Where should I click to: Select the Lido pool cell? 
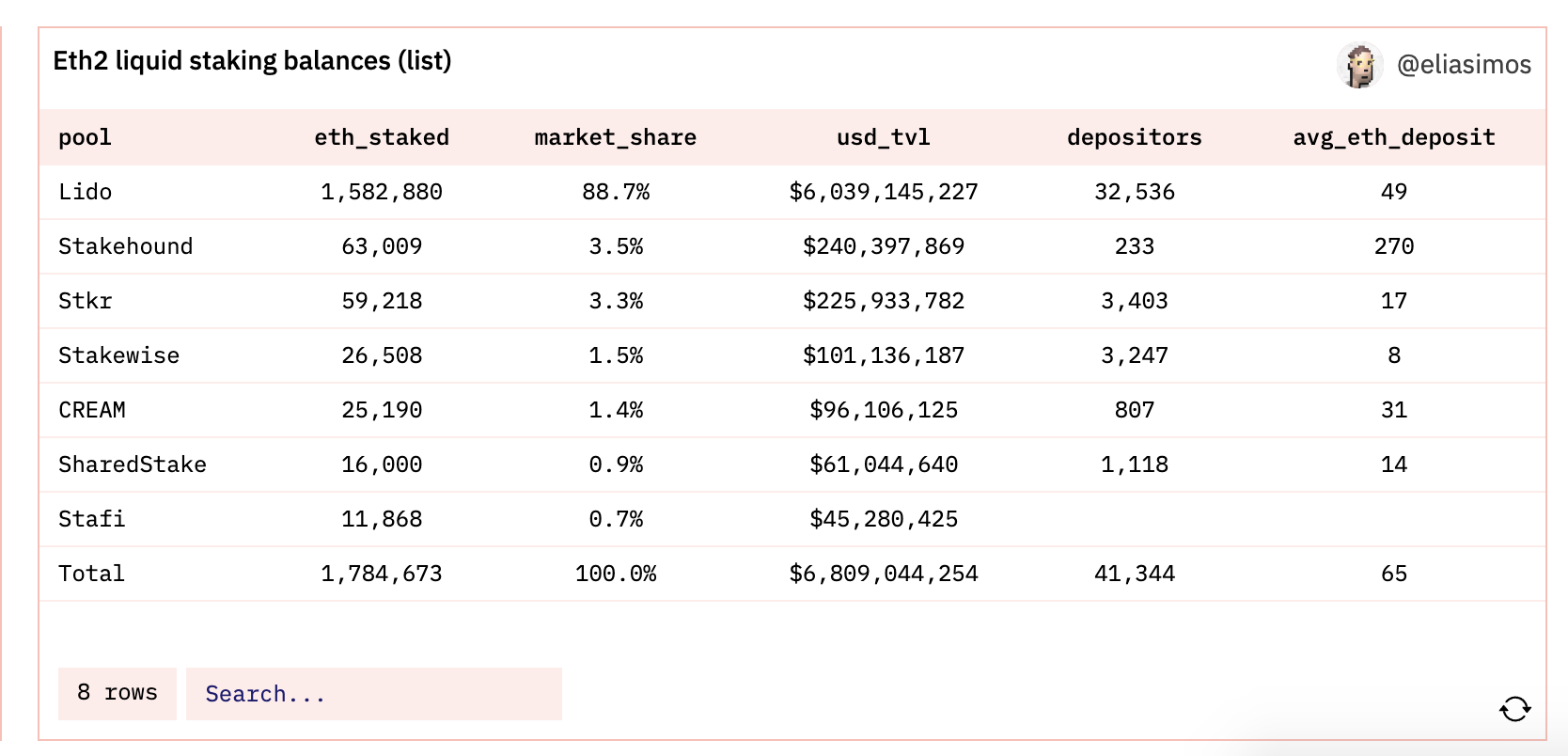pyautogui.click(x=85, y=192)
